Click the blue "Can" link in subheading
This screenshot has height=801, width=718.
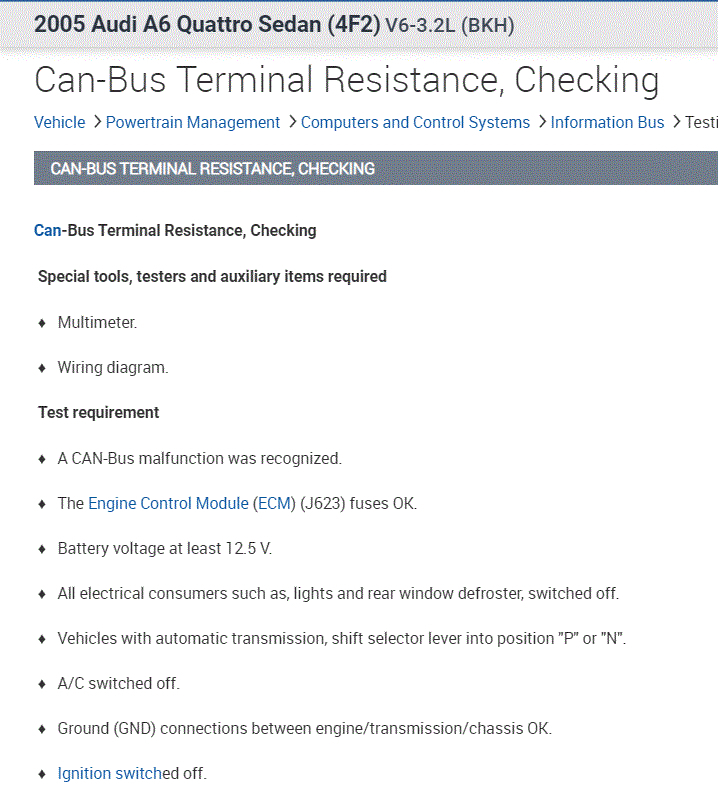pos(48,231)
